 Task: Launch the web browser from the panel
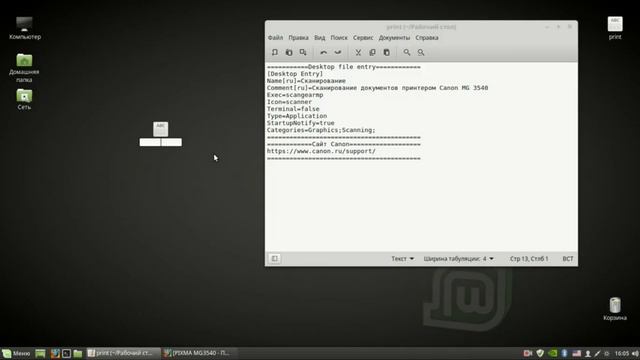(x=55, y=353)
